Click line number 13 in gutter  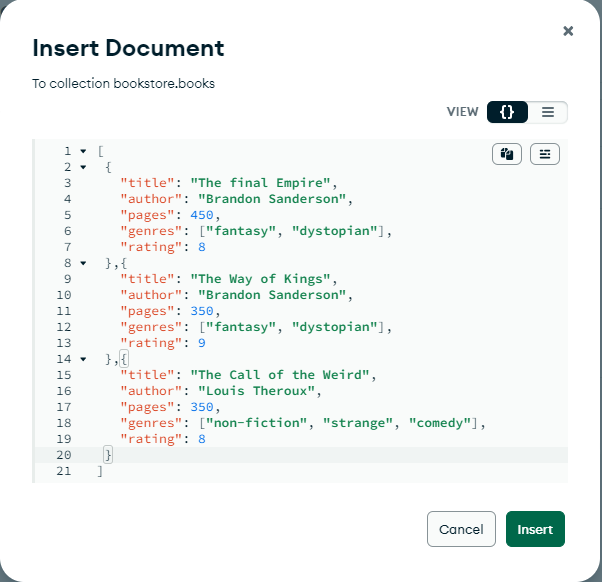tap(64, 343)
